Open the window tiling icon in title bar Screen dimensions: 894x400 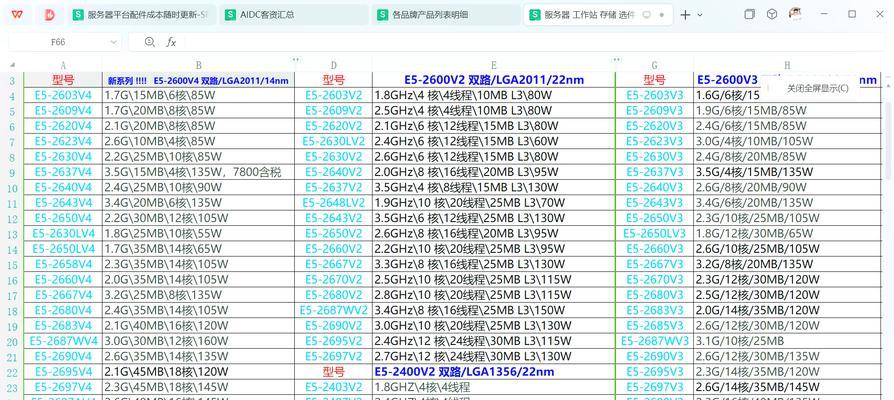click(x=749, y=14)
